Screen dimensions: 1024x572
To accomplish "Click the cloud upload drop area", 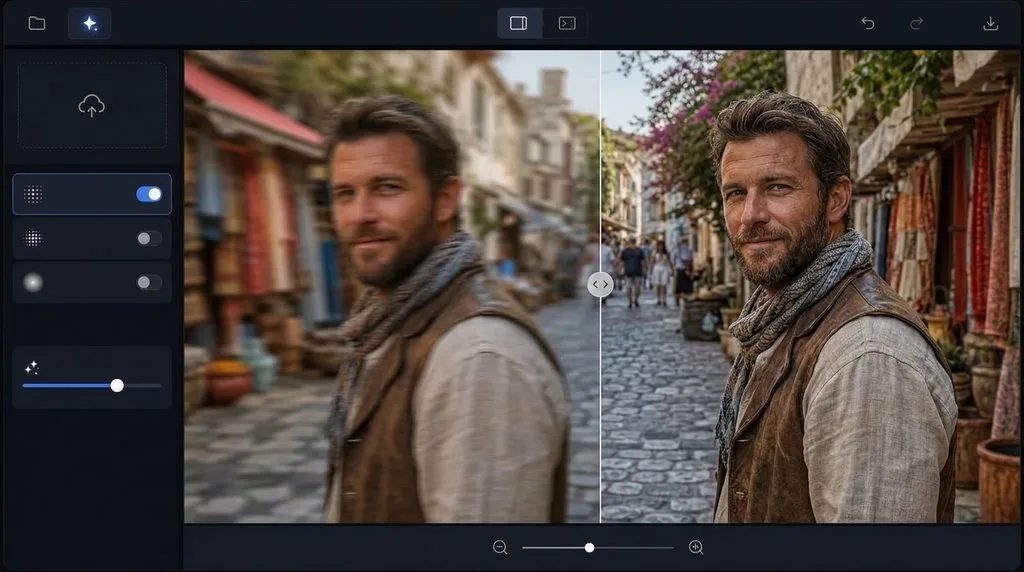I will [x=91, y=105].
